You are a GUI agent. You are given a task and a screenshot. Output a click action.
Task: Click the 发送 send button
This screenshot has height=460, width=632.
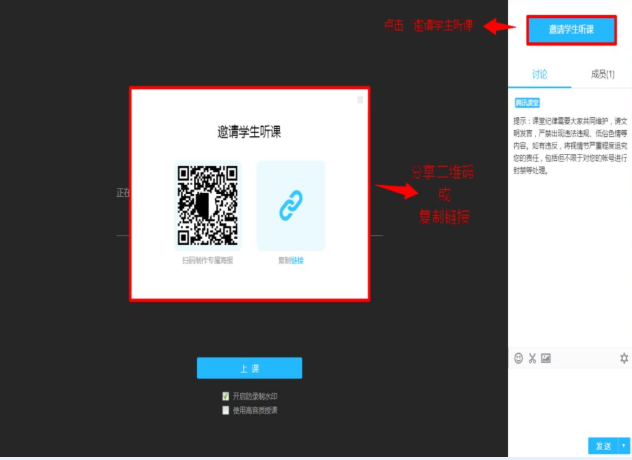tap(603, 446)
